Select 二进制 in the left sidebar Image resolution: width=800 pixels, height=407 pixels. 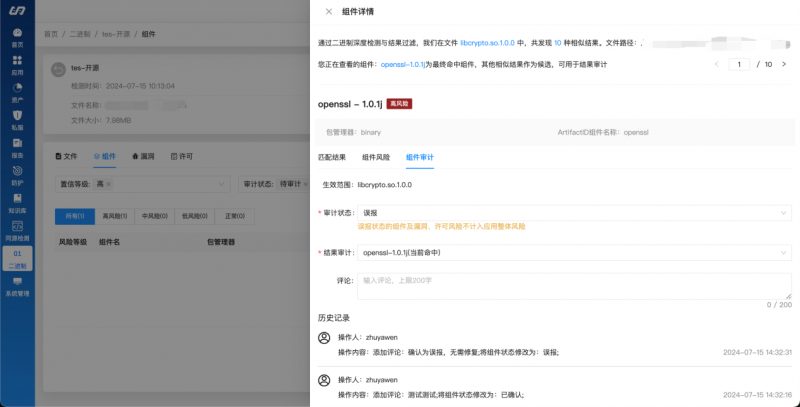tap(17, 259)
